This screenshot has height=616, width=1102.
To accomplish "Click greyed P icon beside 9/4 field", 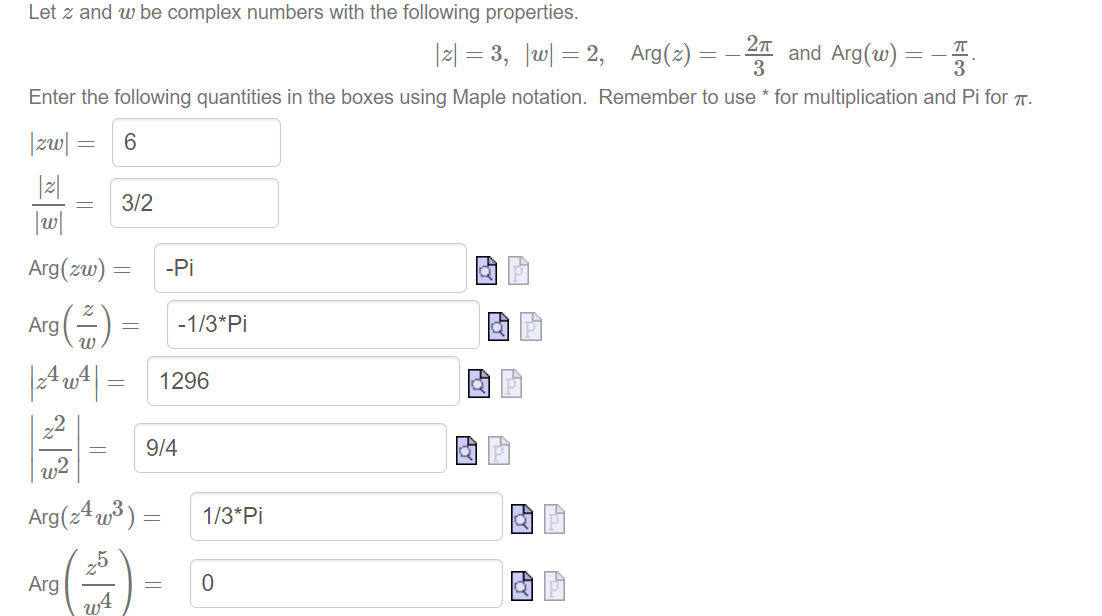I will point(497,450).
